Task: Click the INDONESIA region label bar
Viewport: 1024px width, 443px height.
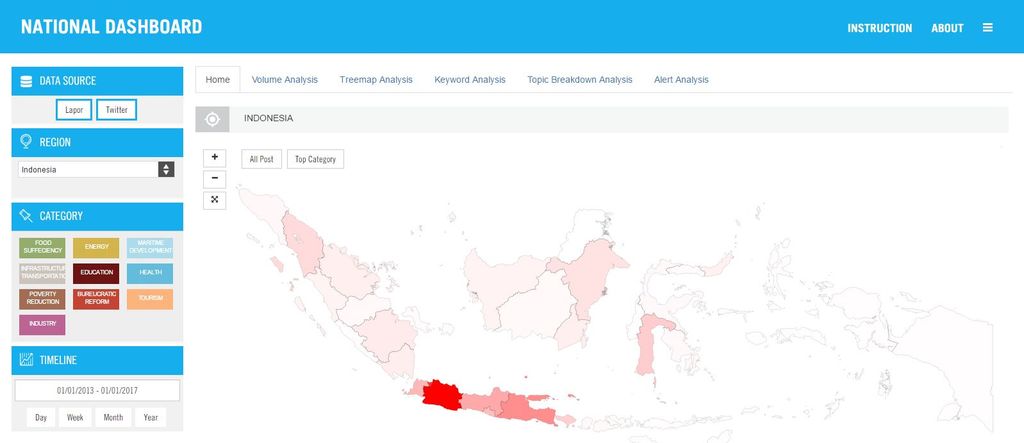Action: (x=602, y=120)
